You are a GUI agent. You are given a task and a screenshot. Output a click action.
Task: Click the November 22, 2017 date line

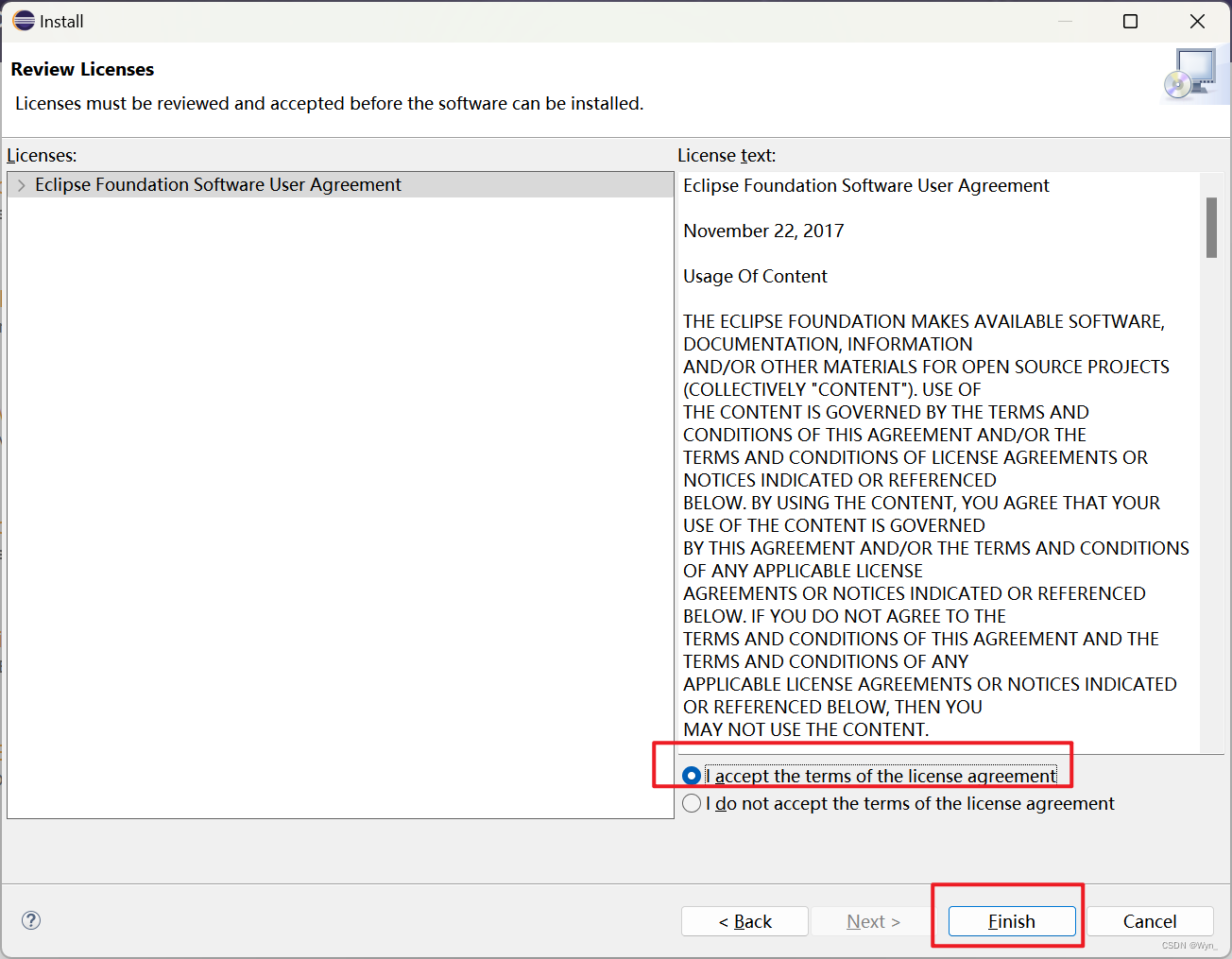(x=763, y=231)
